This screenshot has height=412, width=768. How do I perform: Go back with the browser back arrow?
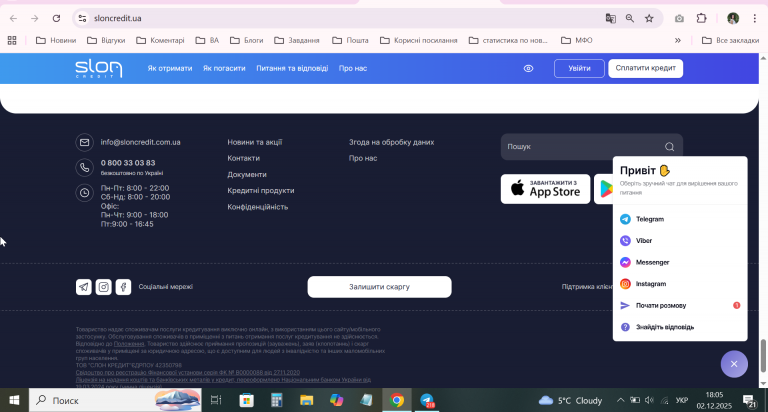(x=13, y=18)
